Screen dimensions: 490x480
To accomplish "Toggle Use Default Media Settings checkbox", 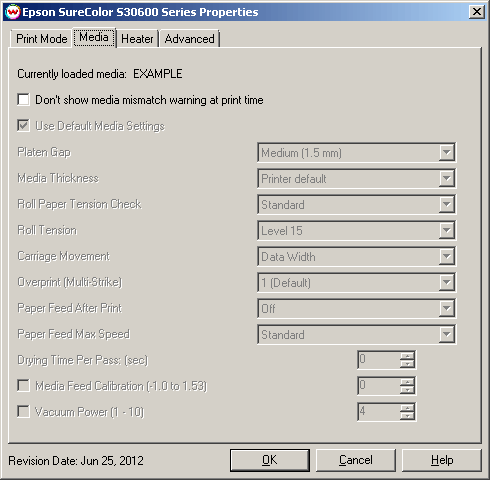I will coord(23,126).
